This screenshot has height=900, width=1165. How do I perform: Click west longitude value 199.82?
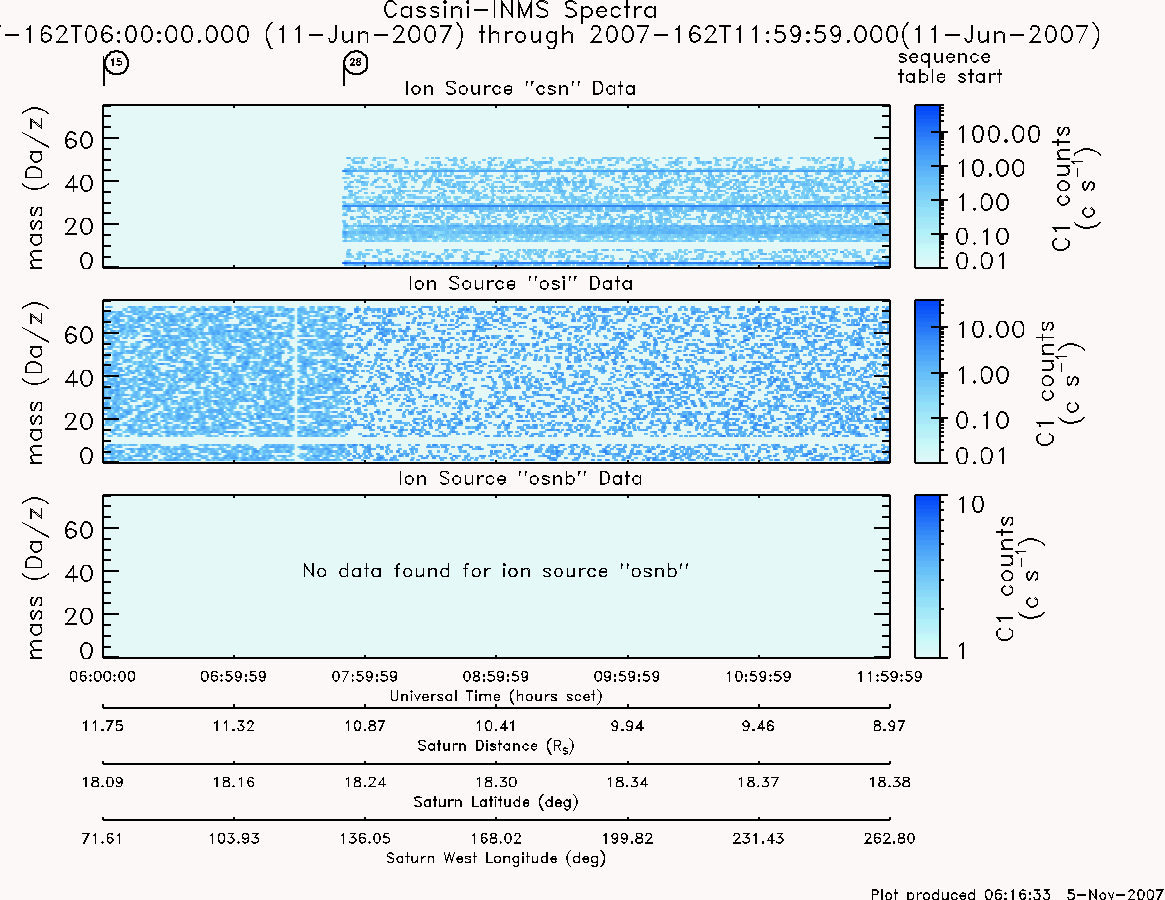click(x=626, y=839)
